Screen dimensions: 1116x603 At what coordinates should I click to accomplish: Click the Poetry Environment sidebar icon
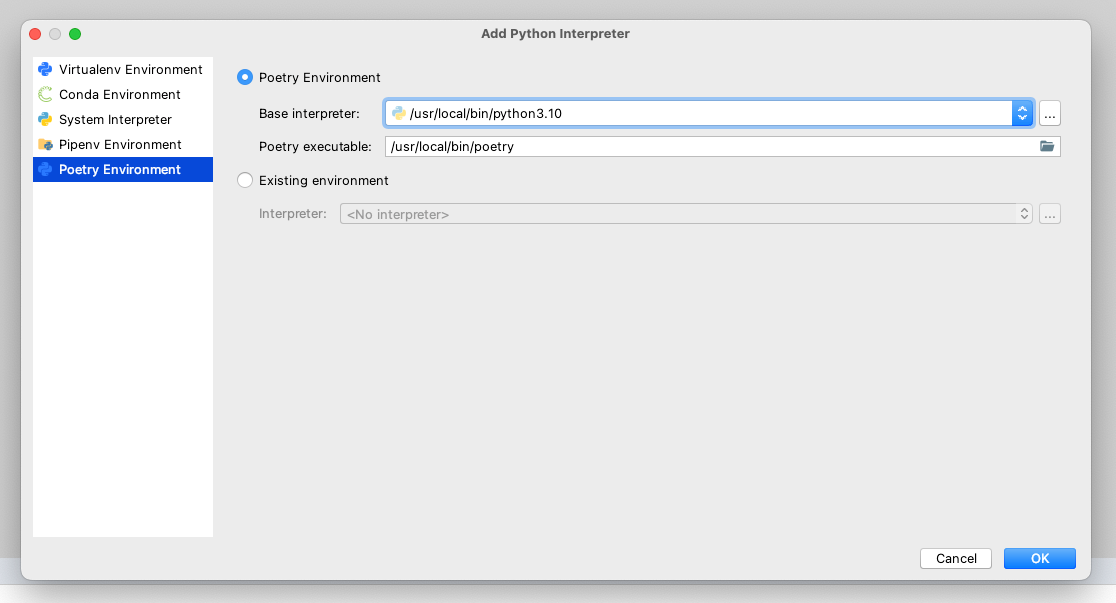[x=45, y=170]
